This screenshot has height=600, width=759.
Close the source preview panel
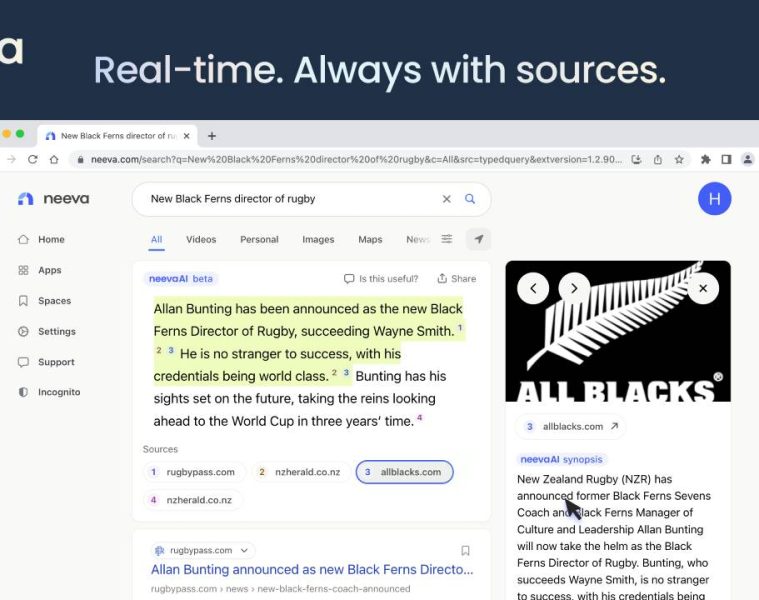click(703, 288)
